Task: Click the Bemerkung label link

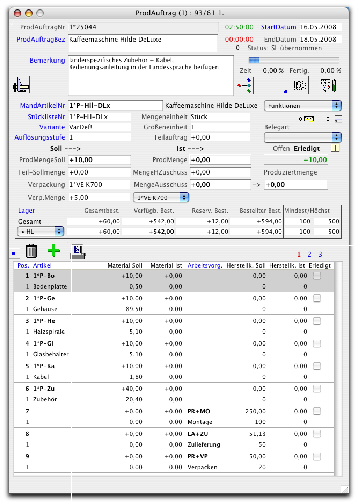Action: click(x=47, y=60)
